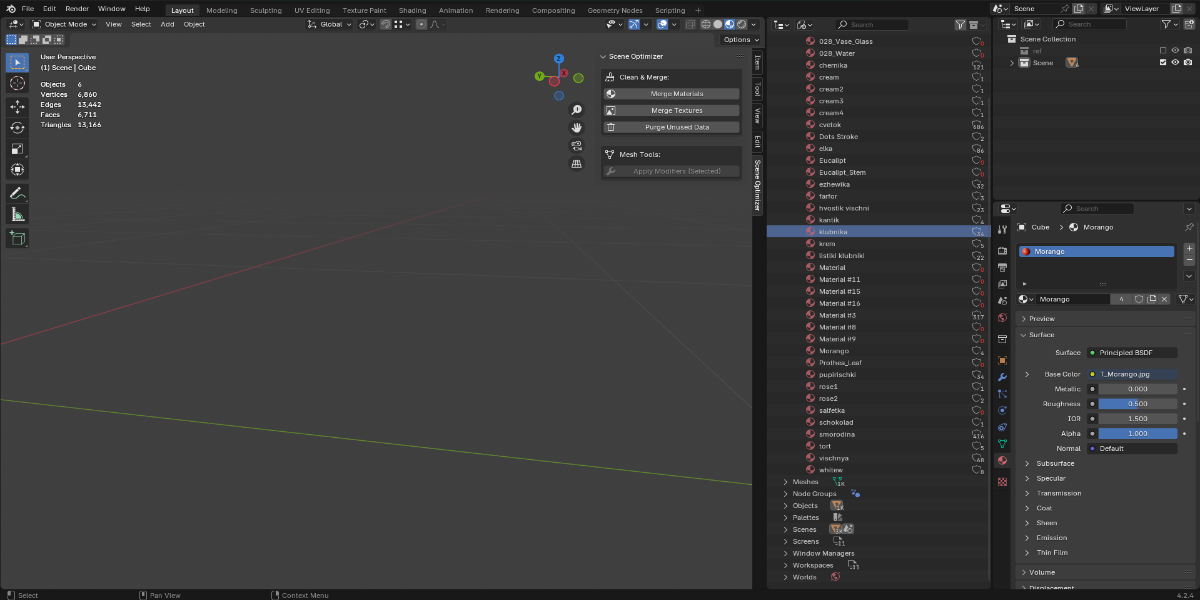Image resolution: width=1200 pixels, height=600 pixels.
Task: Adjust the Roughness slider
Action: click(x=1138, y=404)
